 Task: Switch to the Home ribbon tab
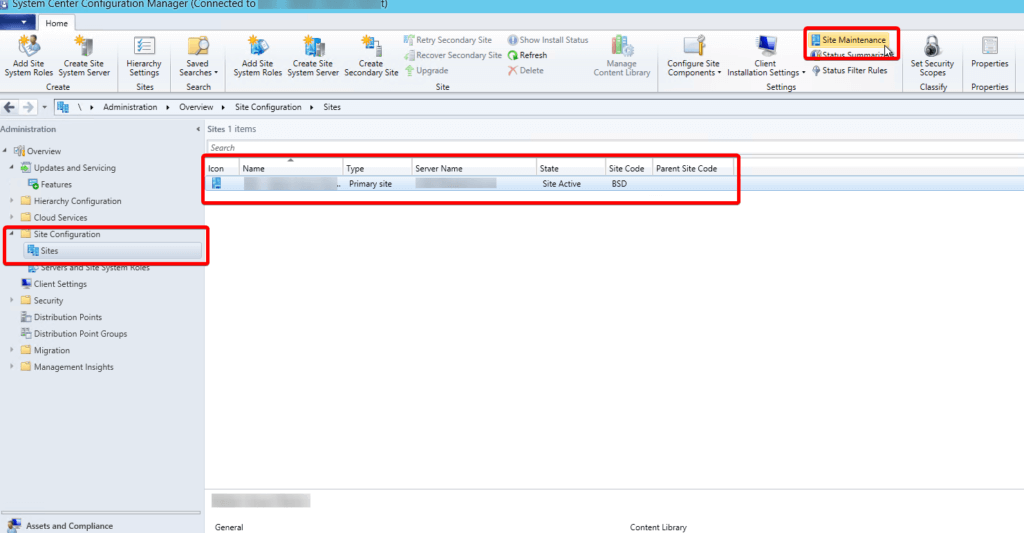pos(56,23)
